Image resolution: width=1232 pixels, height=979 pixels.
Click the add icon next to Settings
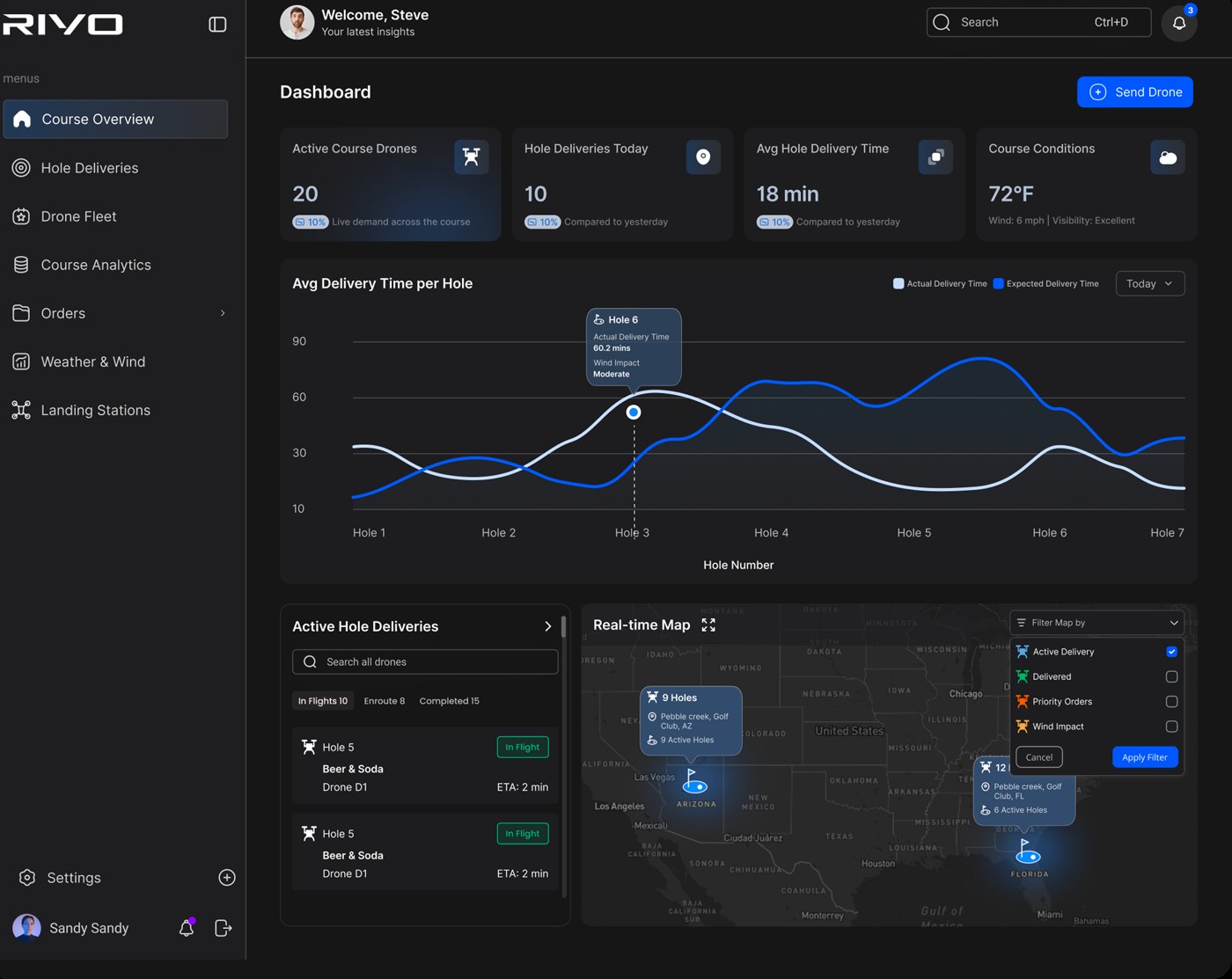pyautogui.click(x=227, y=877)
